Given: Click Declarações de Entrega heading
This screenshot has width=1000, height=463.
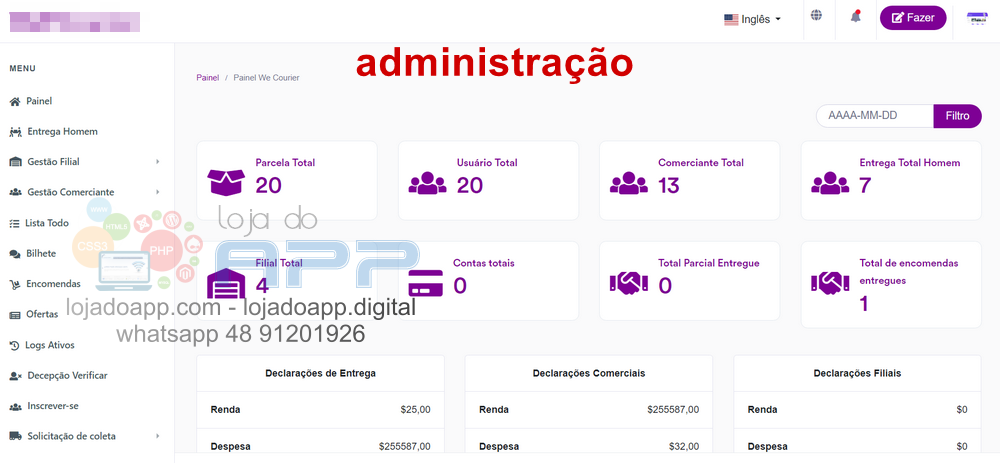Looking at the screenshot, I should [x=320, y=373].
